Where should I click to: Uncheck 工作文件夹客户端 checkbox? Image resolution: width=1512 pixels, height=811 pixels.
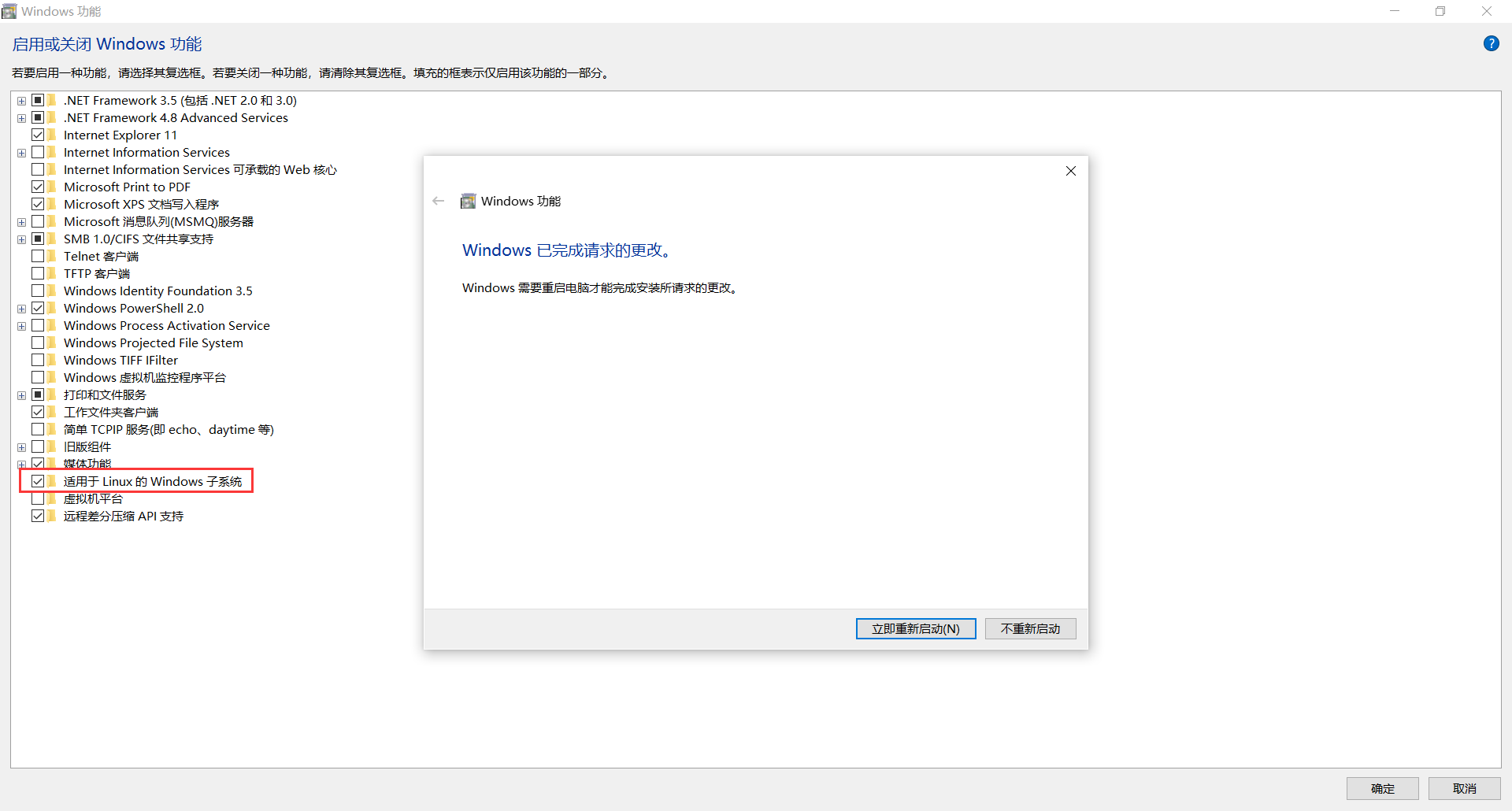(38, 412)
